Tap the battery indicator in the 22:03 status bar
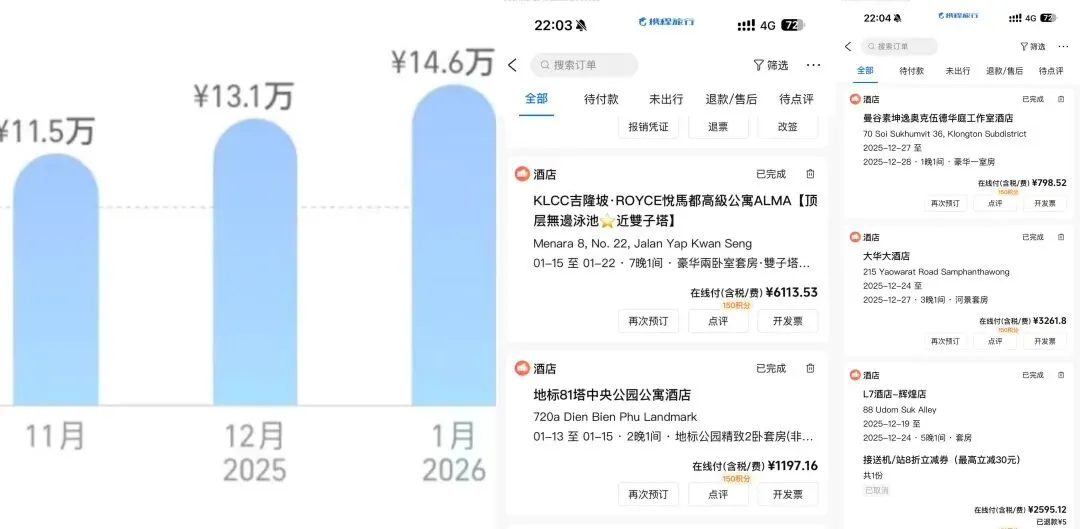The image size is (1080, 529). click(793, 25)
